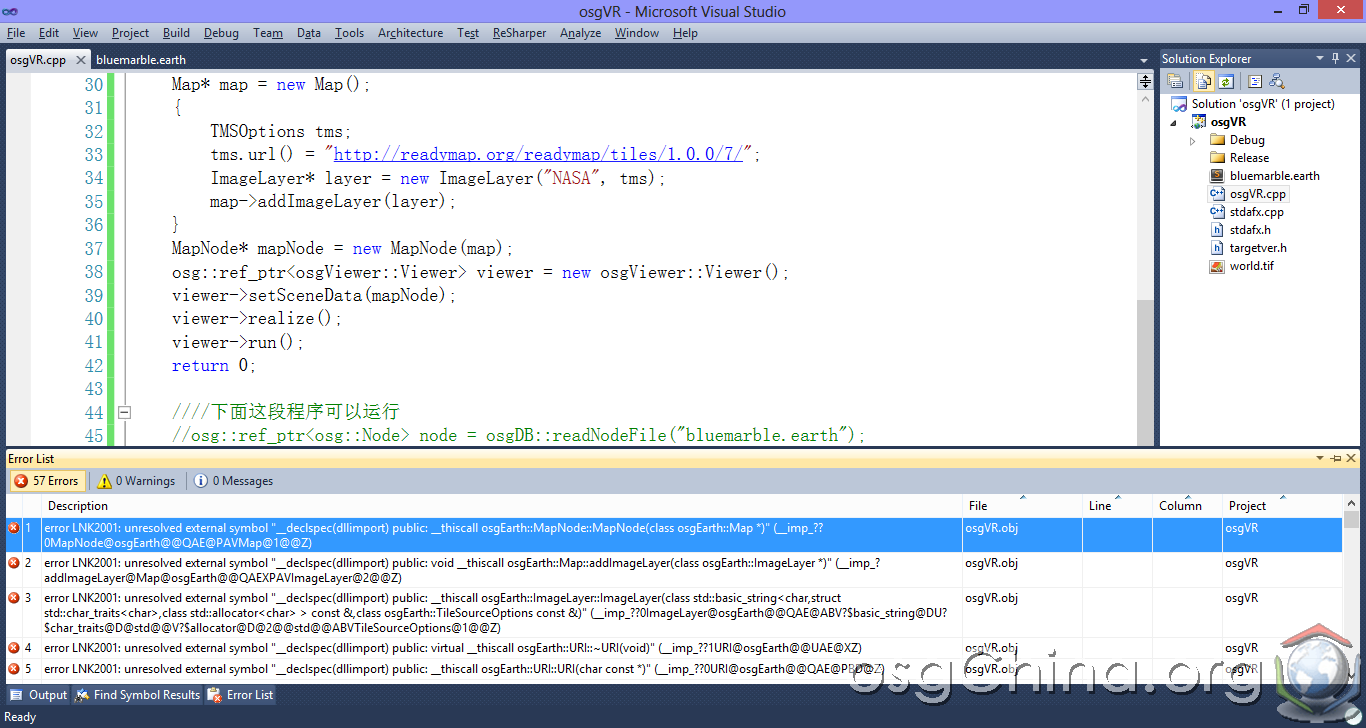Click the stdafx.cpp C++ file icon
1366x728 pixels.
(1217, 212)
